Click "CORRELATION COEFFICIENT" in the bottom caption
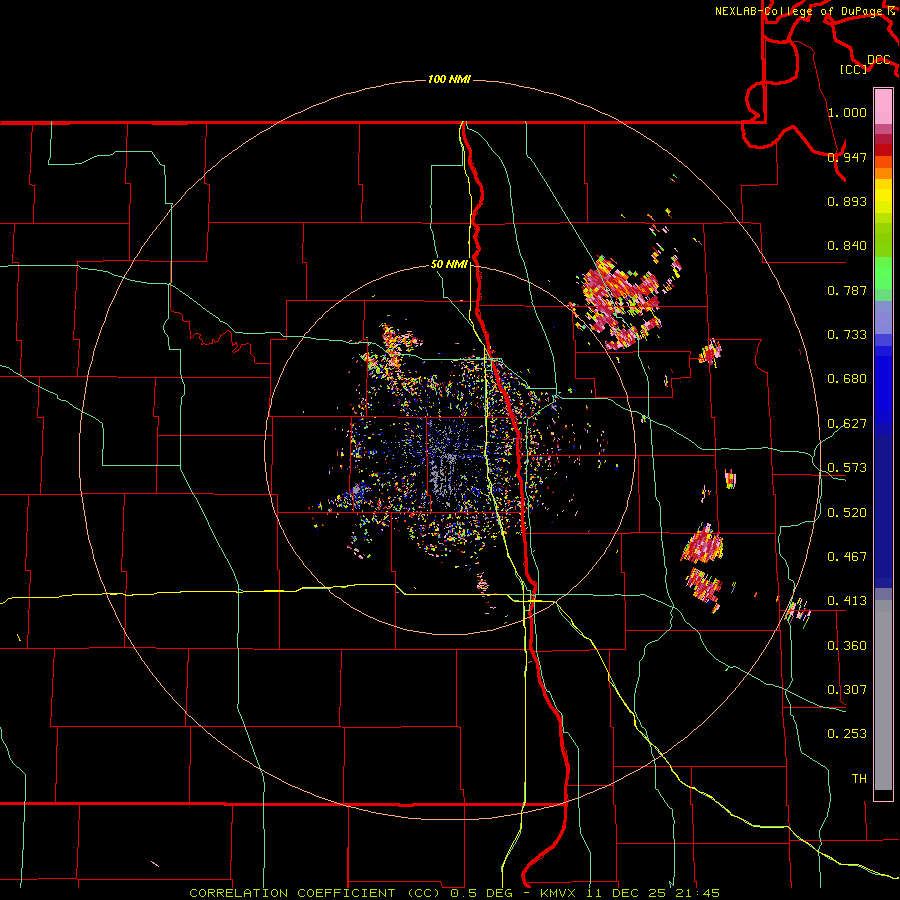Screen dimensions: 900x900 tap(292, 893)
